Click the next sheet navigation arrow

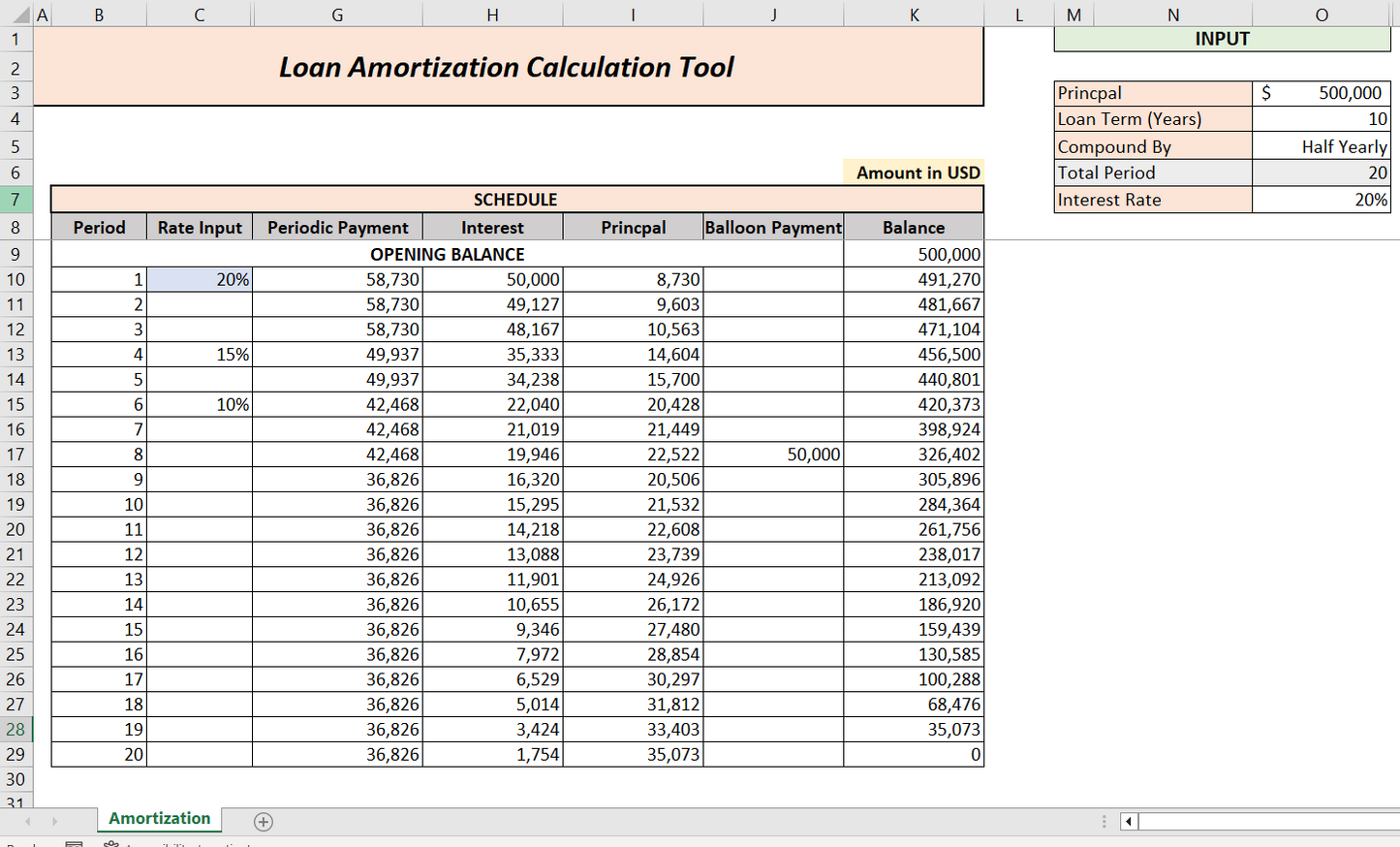(55, 821)
